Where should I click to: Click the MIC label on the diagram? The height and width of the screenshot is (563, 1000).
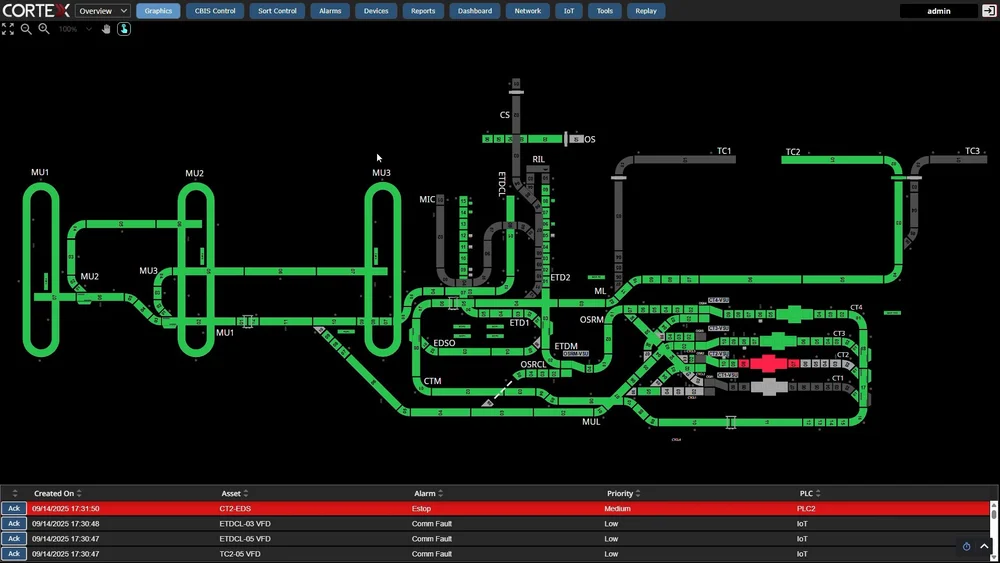427,200
